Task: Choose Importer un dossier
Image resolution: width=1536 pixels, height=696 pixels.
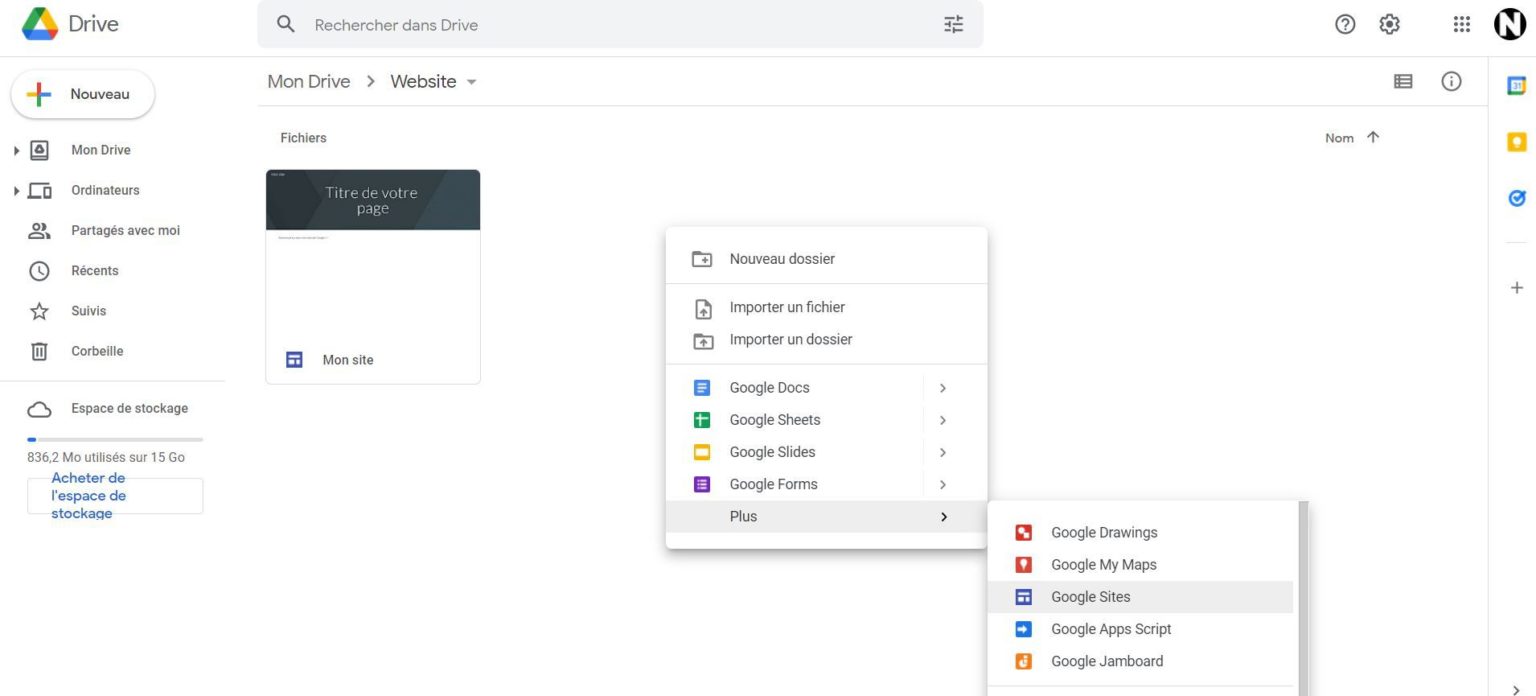Action: click(826, 340)
